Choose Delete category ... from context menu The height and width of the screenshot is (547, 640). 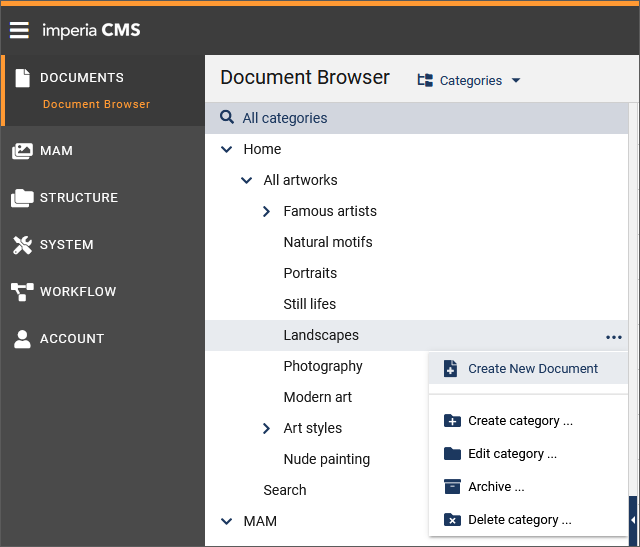(528, 520)
